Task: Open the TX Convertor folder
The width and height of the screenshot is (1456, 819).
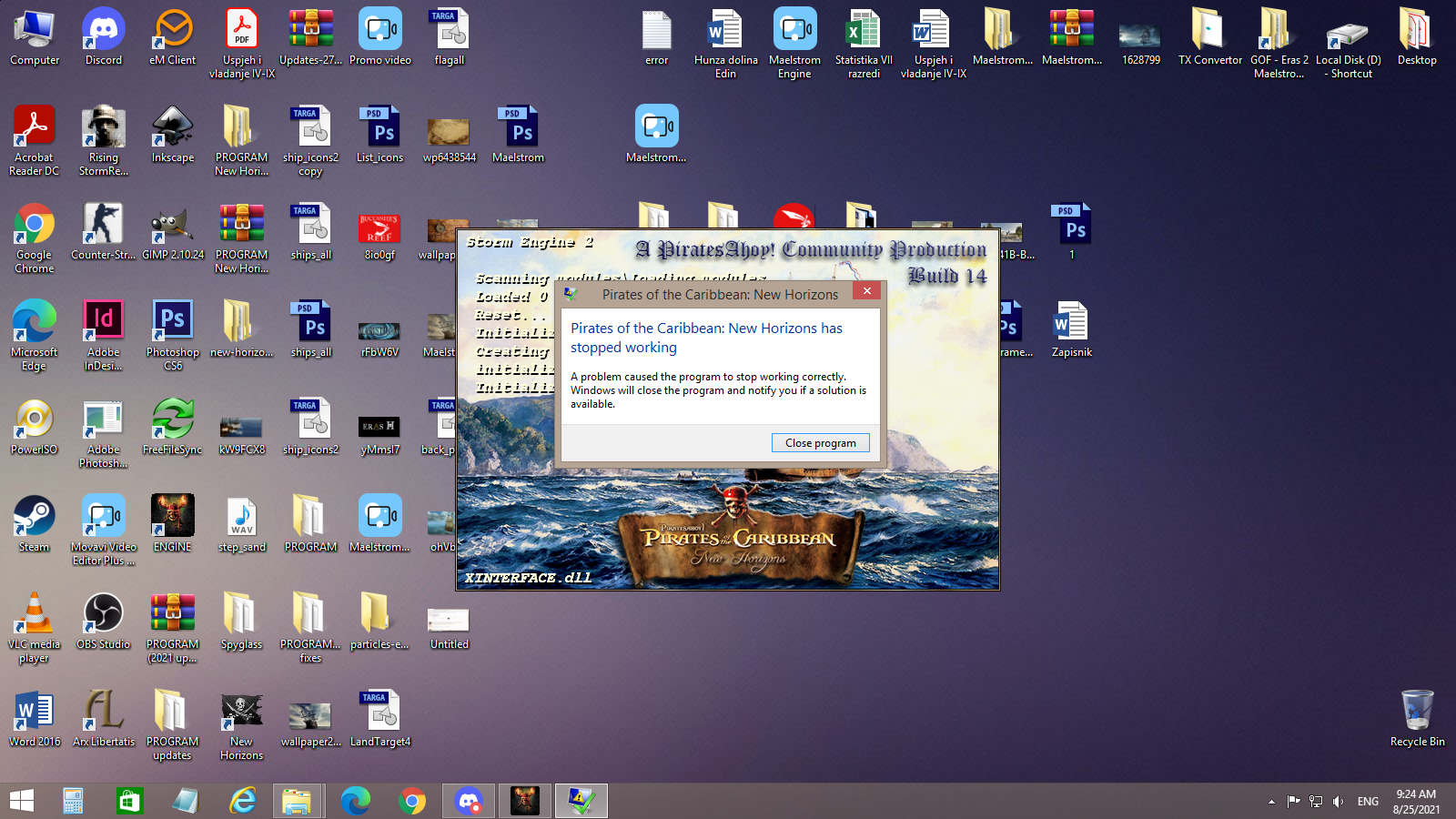Action: click(x=1210, y=37)
